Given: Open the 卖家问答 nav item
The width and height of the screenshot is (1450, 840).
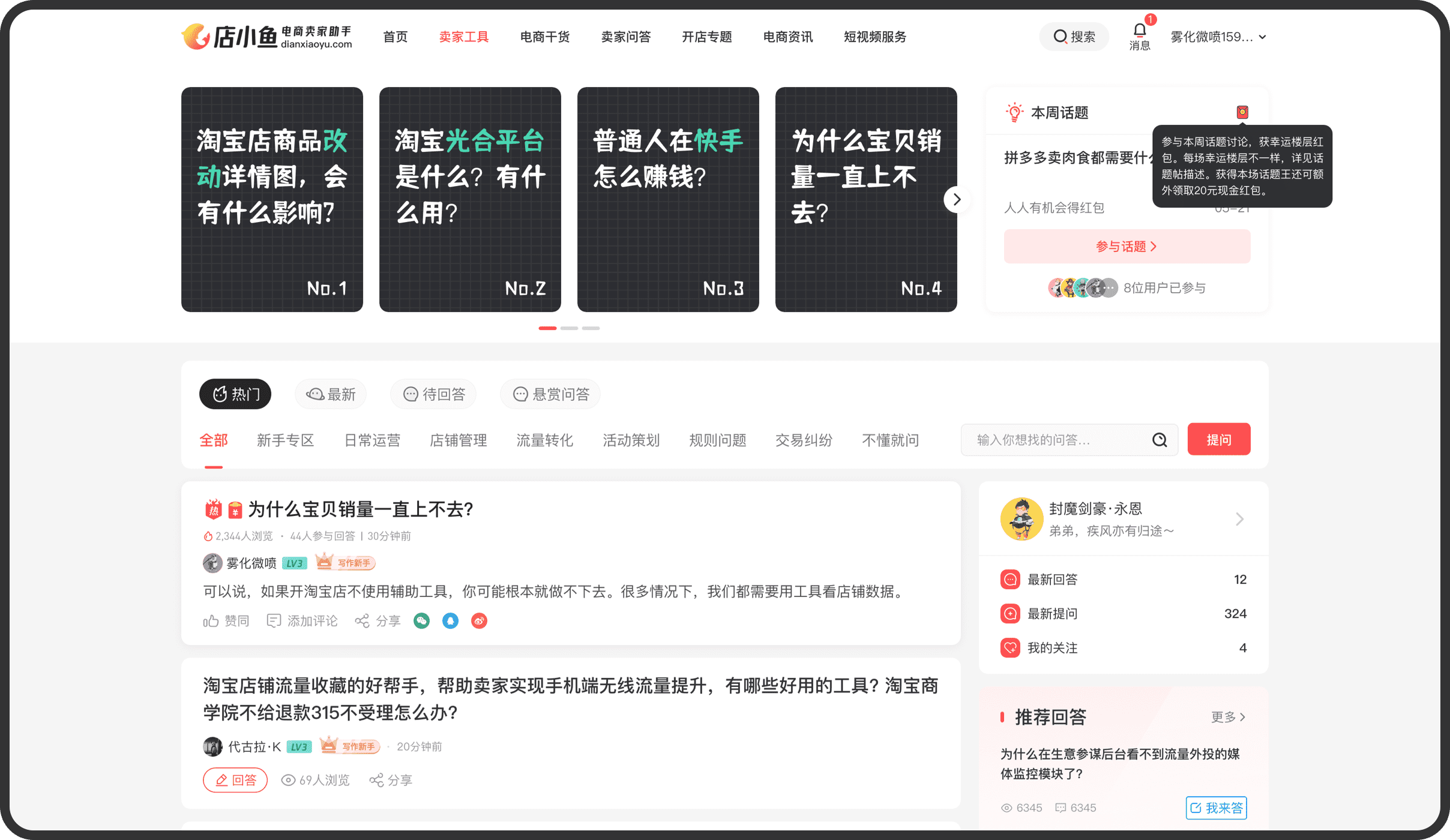Looking at the screenshot, I should tap(626, 37).
